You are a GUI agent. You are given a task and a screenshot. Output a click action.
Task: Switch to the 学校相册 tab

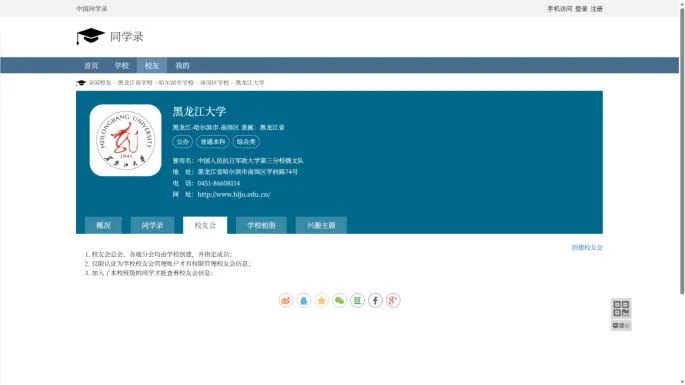pyautogui.click(x=261, y=225)
